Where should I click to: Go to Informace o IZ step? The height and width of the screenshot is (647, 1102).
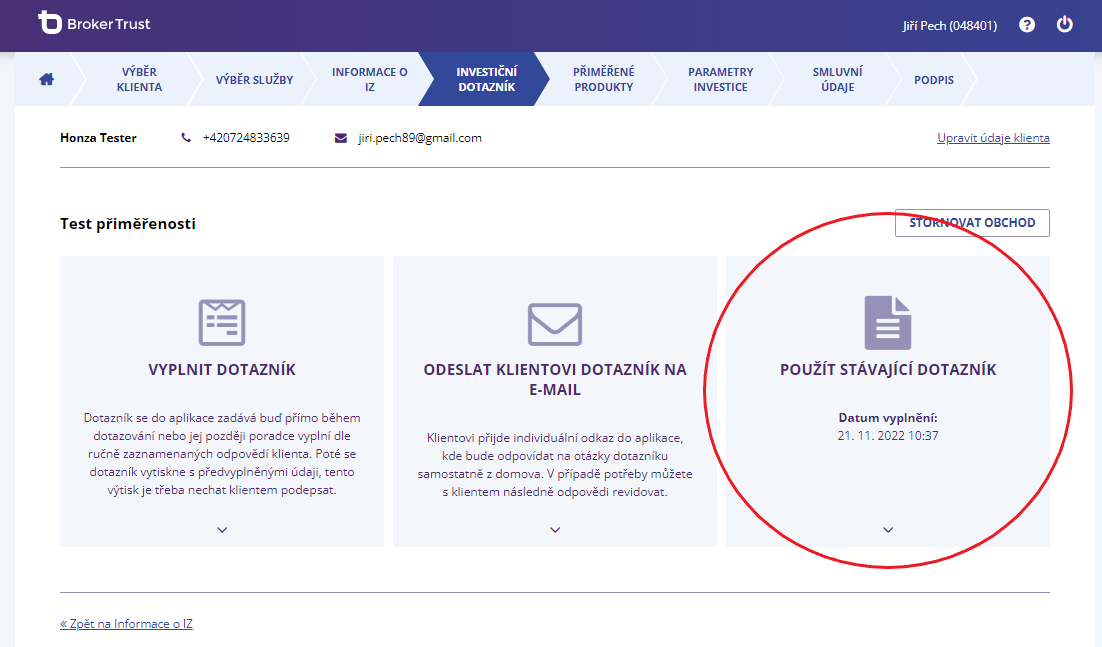(x=370, y=79)
